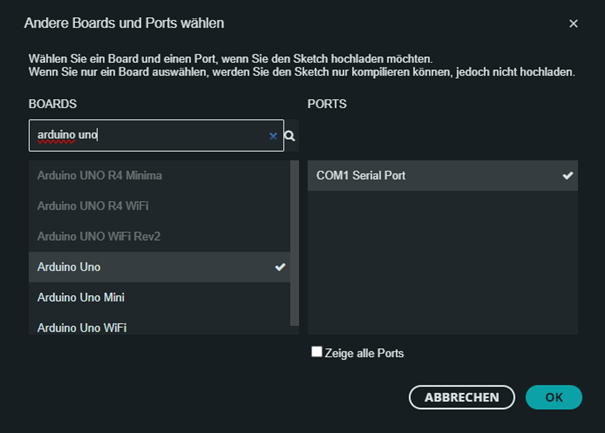Click the magnifier search icon
The image size is (605, 433).
coord(290,136)
